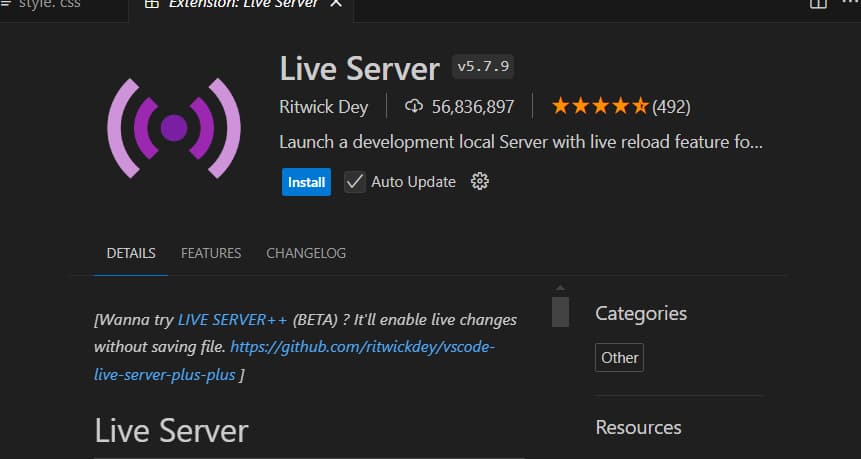The height and width of the screenshot is (459, 861).
Task: Switch to the DETAILS tab
Action: (x=131, y=253)
